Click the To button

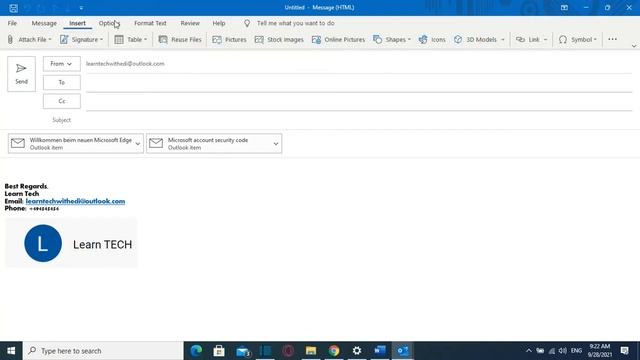(x=62, y=82)
